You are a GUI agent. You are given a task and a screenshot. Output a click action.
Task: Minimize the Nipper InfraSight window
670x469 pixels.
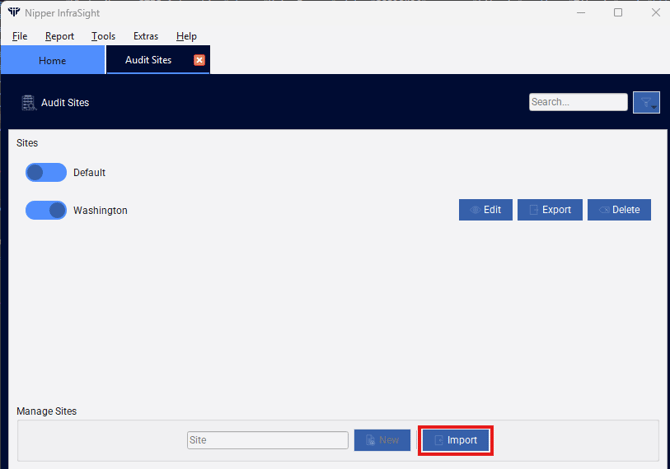point(581,12)
